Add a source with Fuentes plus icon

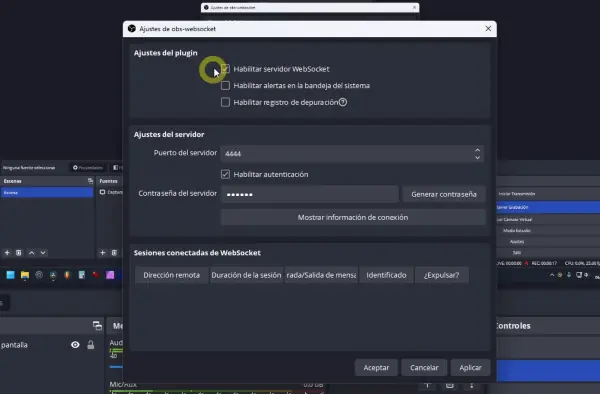tap(102, 252)
